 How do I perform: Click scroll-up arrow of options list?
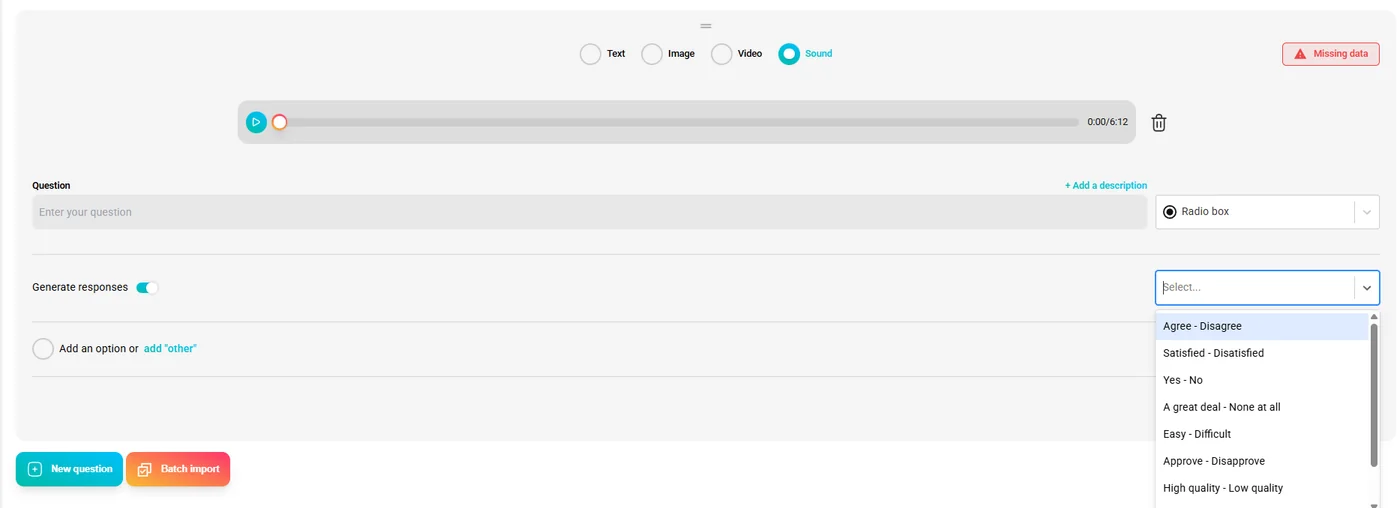[1374, 317]
